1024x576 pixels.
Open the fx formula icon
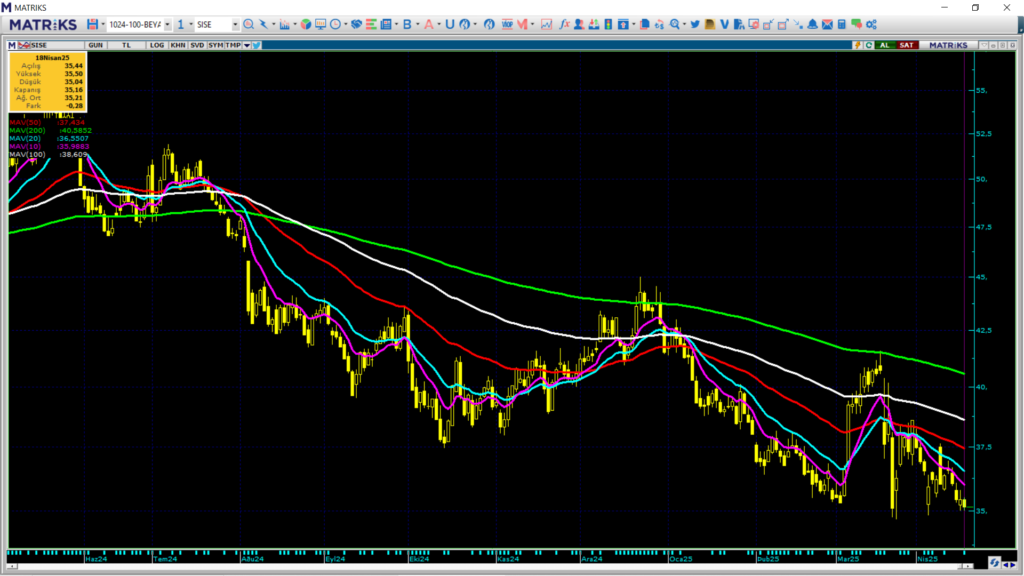[564, 24]
